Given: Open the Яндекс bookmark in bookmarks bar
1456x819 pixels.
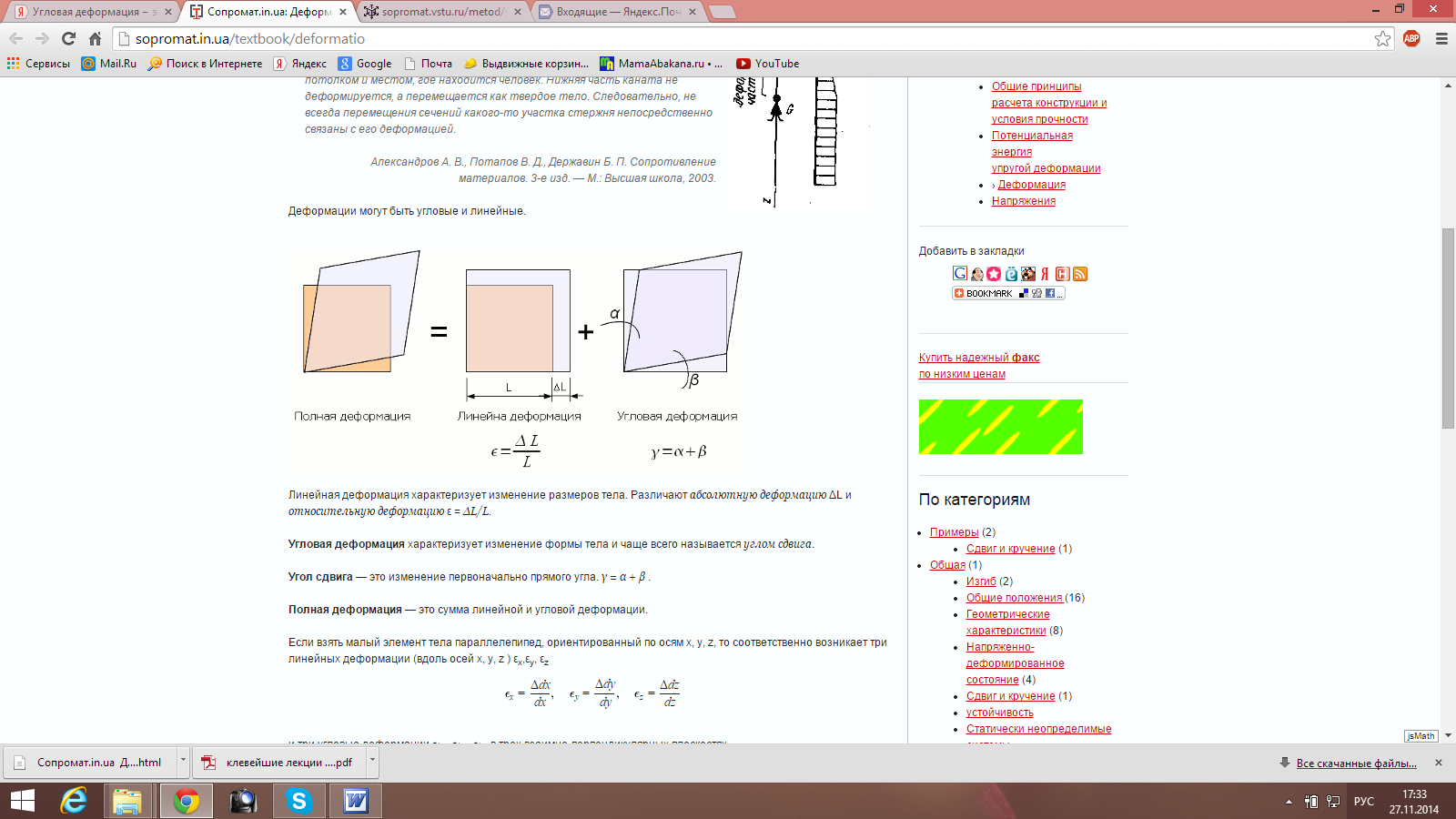Looking at the screenshot, I should [300, 64].
